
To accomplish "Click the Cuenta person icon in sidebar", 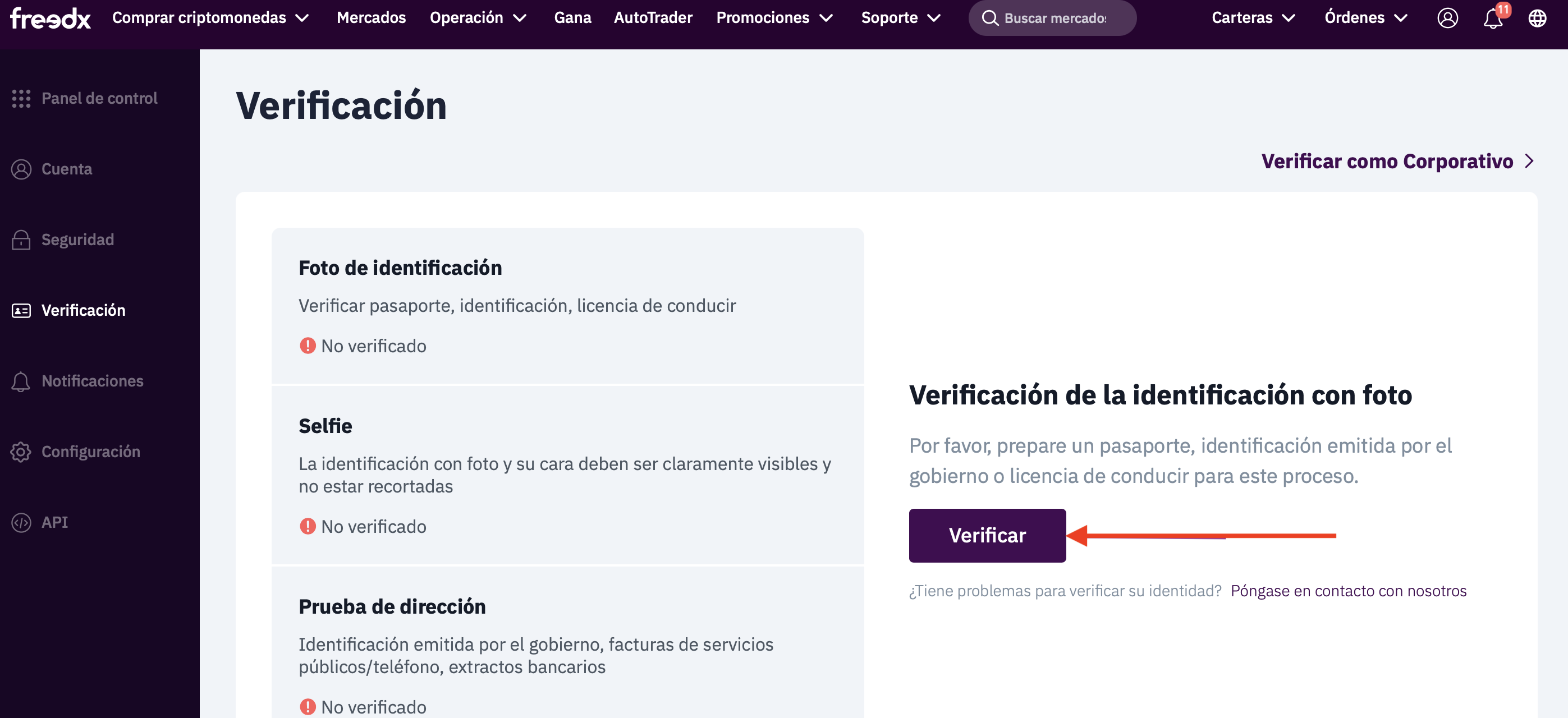I will coord(21,169).
